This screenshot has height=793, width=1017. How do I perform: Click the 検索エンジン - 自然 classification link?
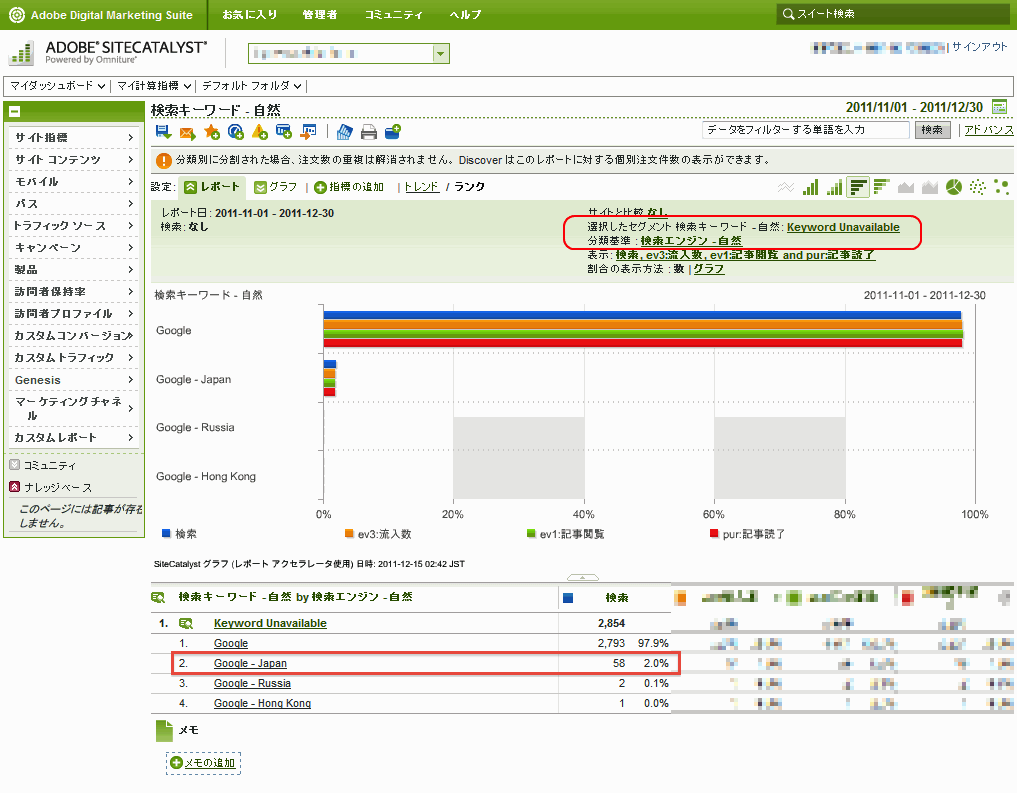tap(691, 241)
